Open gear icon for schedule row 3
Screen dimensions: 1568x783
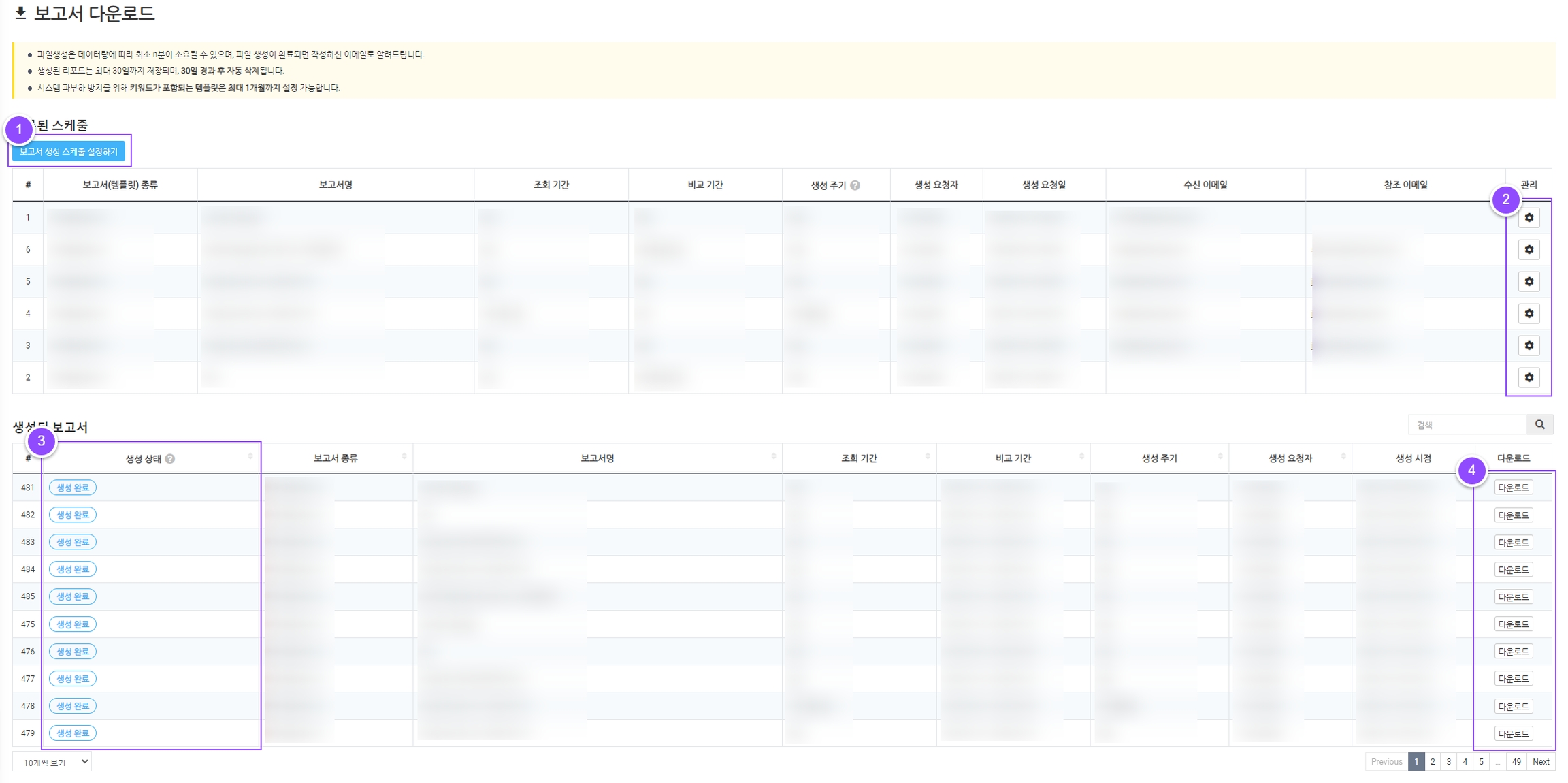1529,346
